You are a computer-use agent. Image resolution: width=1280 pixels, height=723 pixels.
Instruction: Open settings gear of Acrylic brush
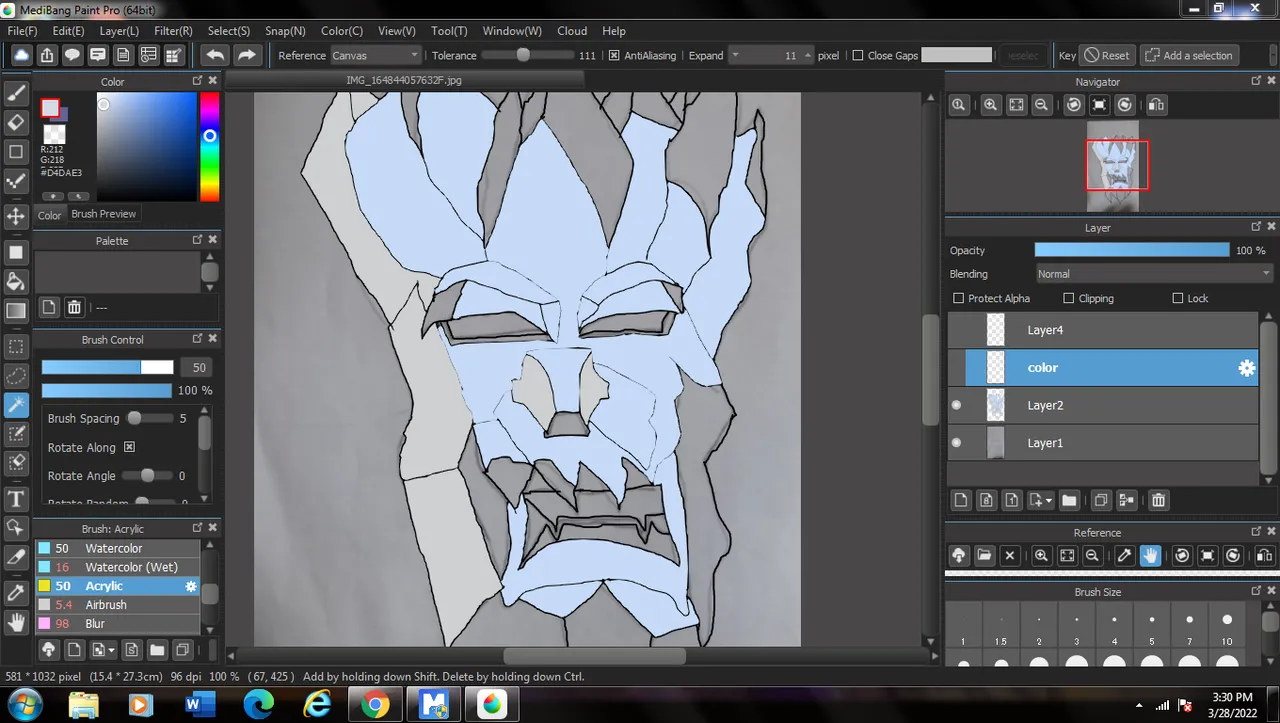pos(191,586)
